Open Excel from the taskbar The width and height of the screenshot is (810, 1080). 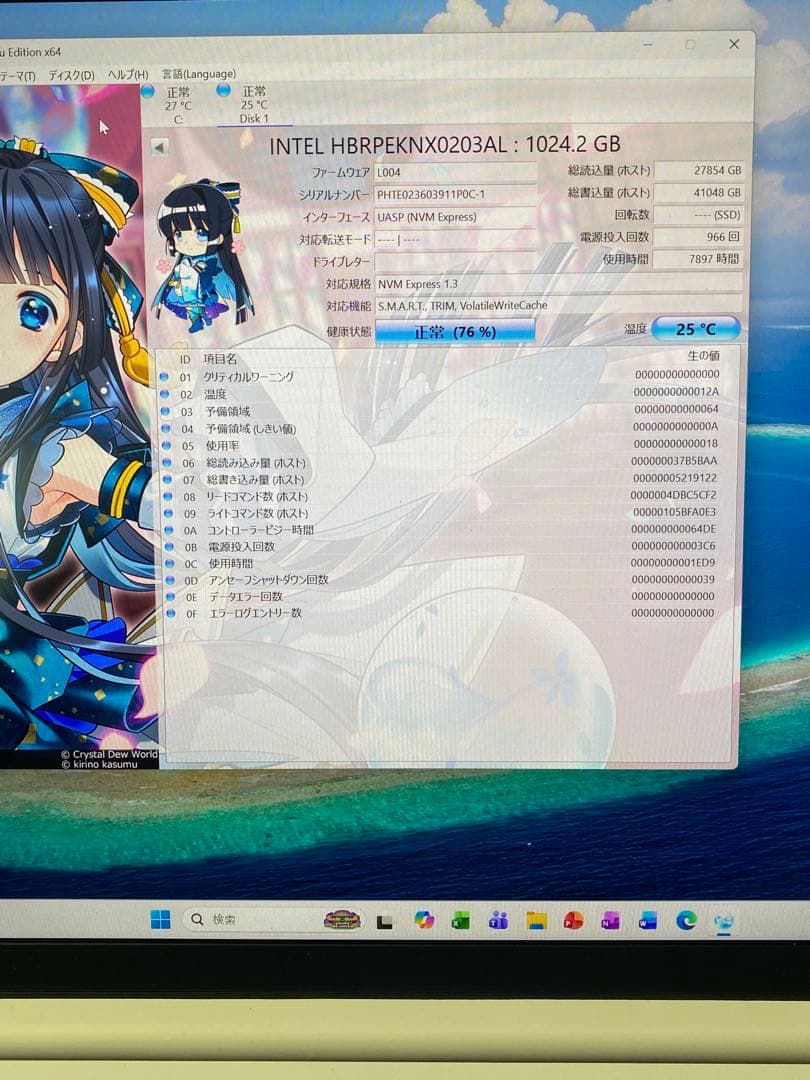[x=461, y=920]
